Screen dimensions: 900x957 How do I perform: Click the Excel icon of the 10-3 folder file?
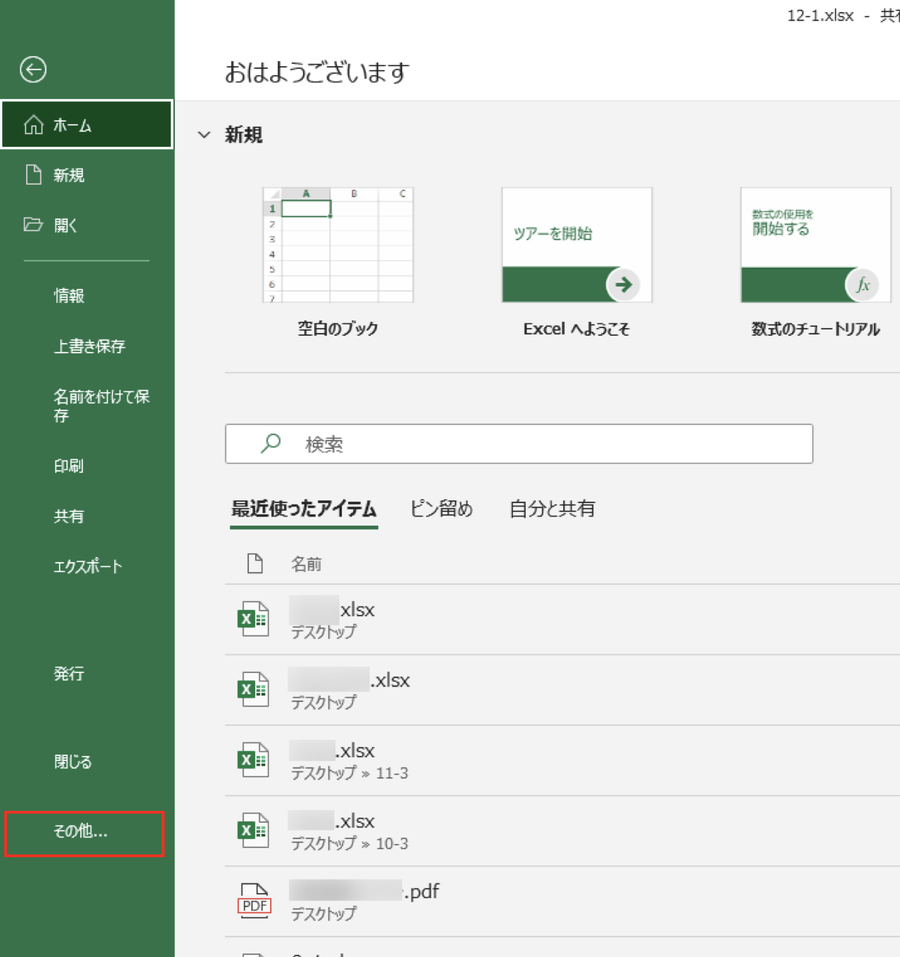pyautogui.click(x=253, y=830)
